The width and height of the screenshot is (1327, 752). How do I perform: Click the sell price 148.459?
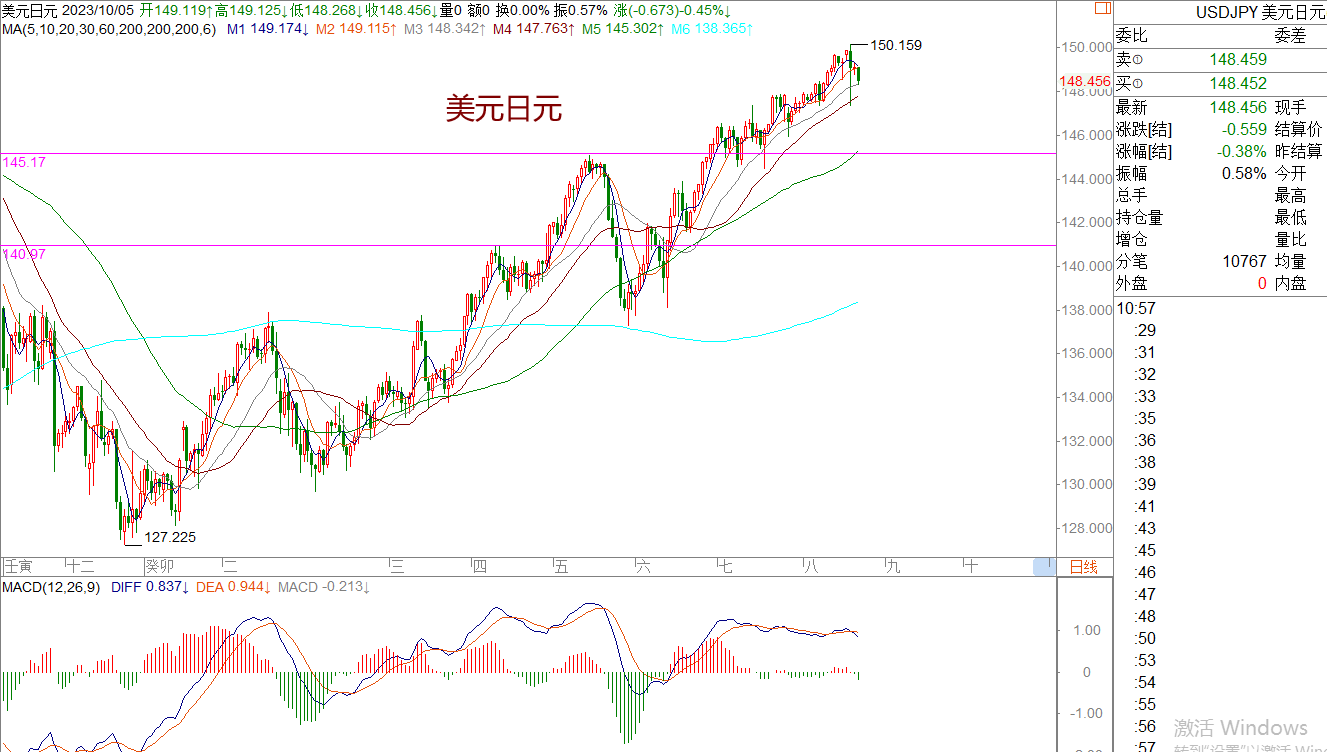click(1238, 61)
